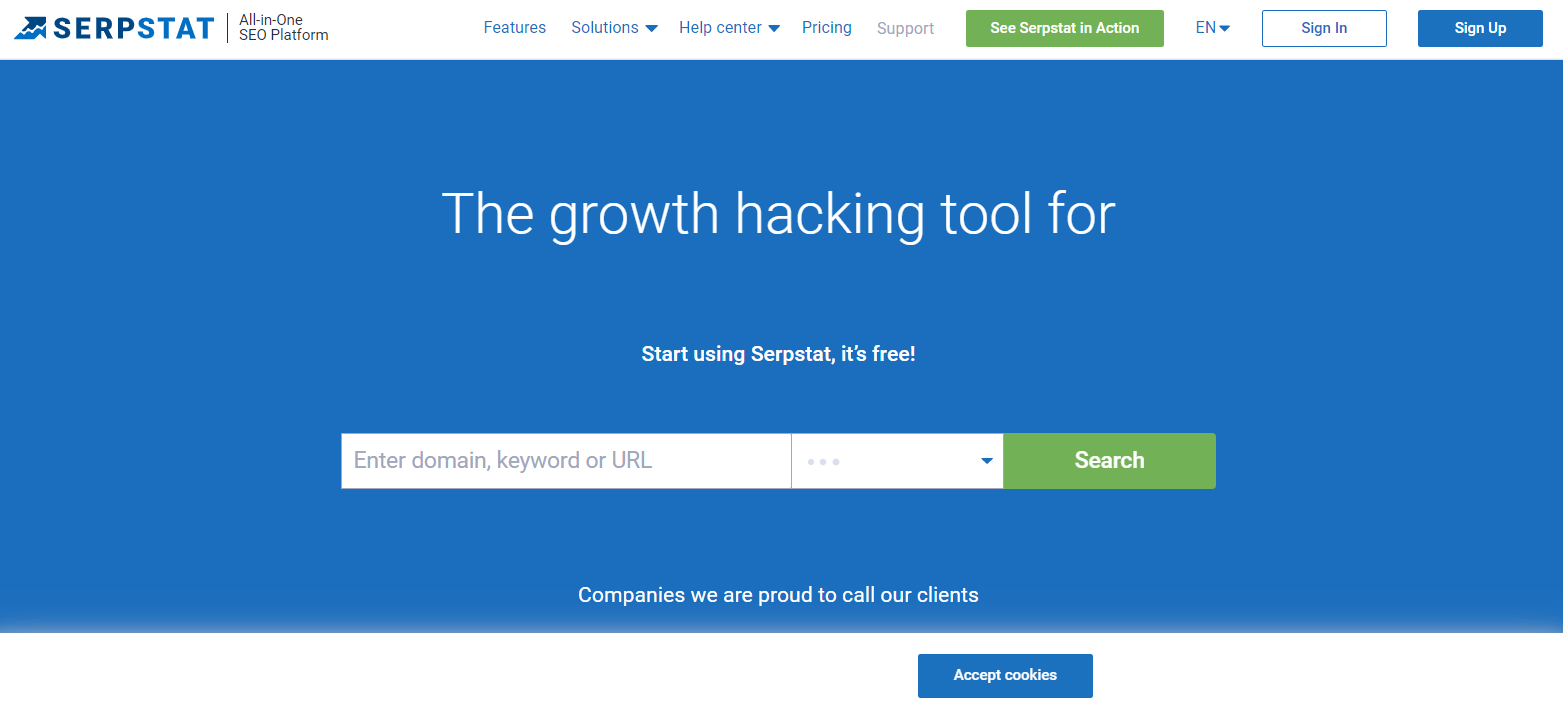Viewport: 1563px width, 711px height.
Task: Click the Sign In button
Action: pos(1324,28)
